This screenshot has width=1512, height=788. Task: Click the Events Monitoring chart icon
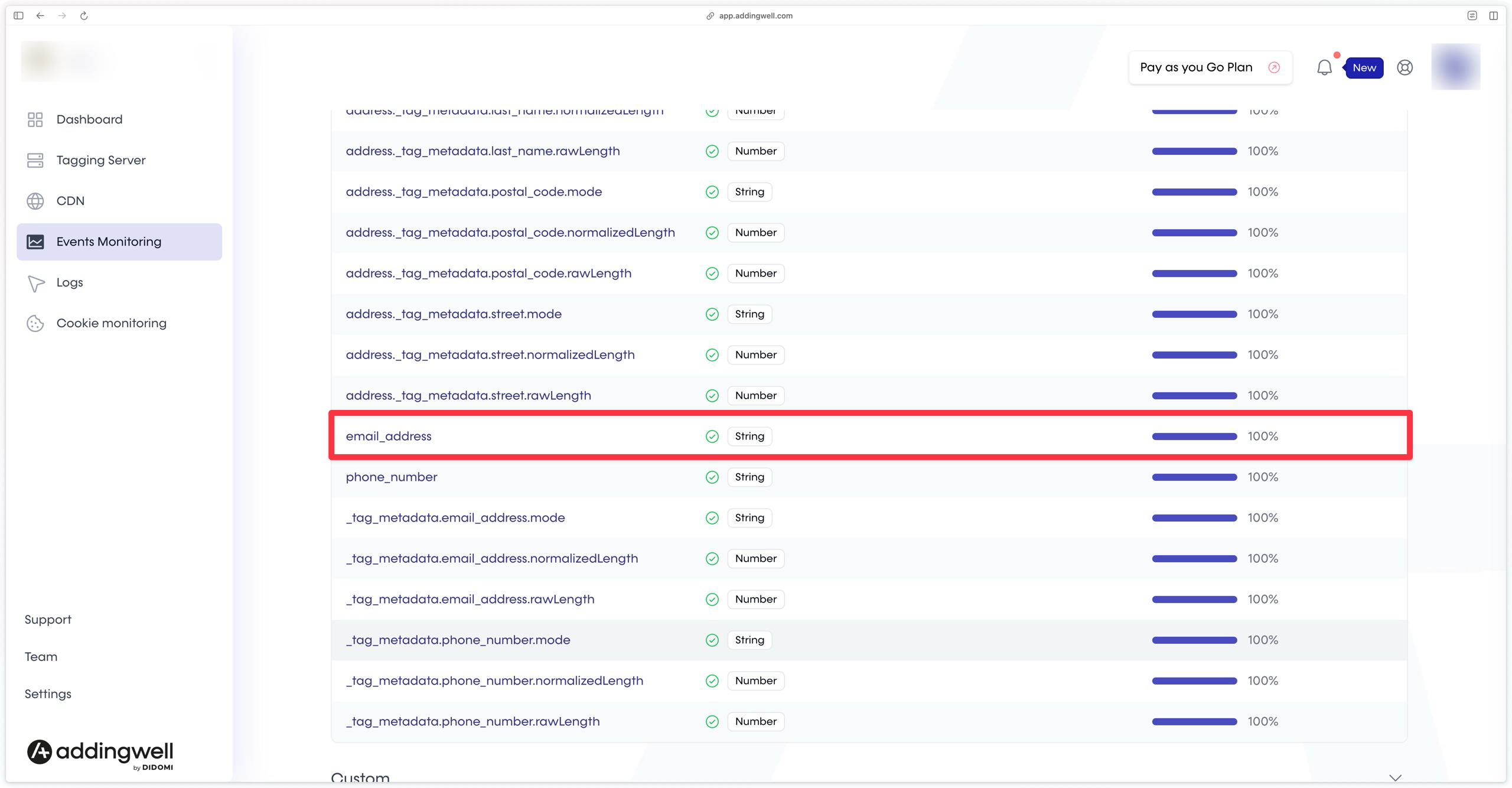click(x=35, y=242)
